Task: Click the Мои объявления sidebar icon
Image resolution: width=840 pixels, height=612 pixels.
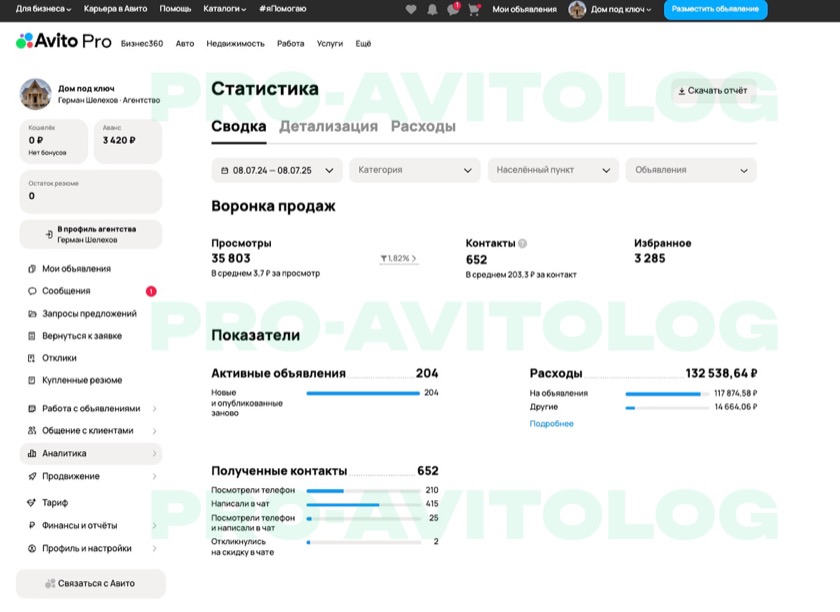Action: [x=32, y=268]
